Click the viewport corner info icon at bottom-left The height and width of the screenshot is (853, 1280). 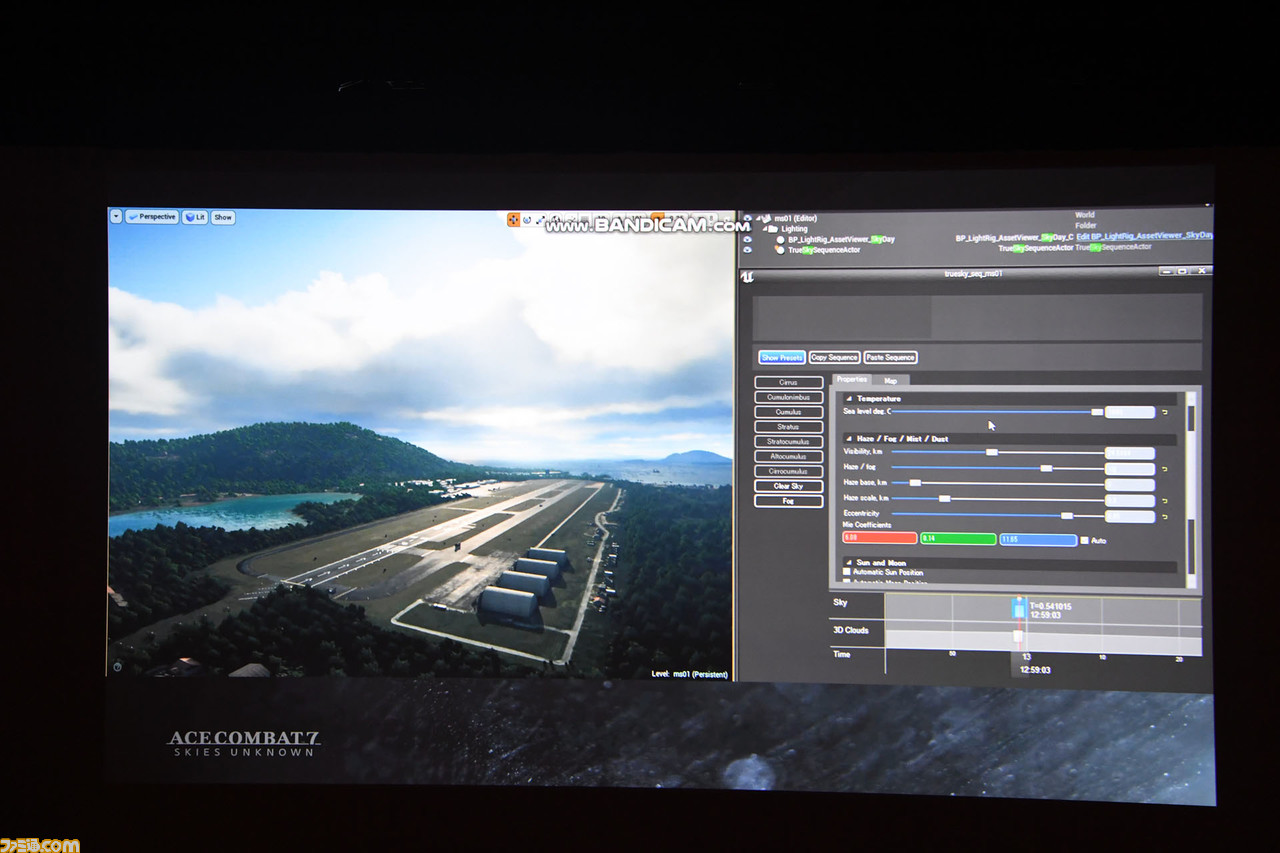[x=118, y=666]
